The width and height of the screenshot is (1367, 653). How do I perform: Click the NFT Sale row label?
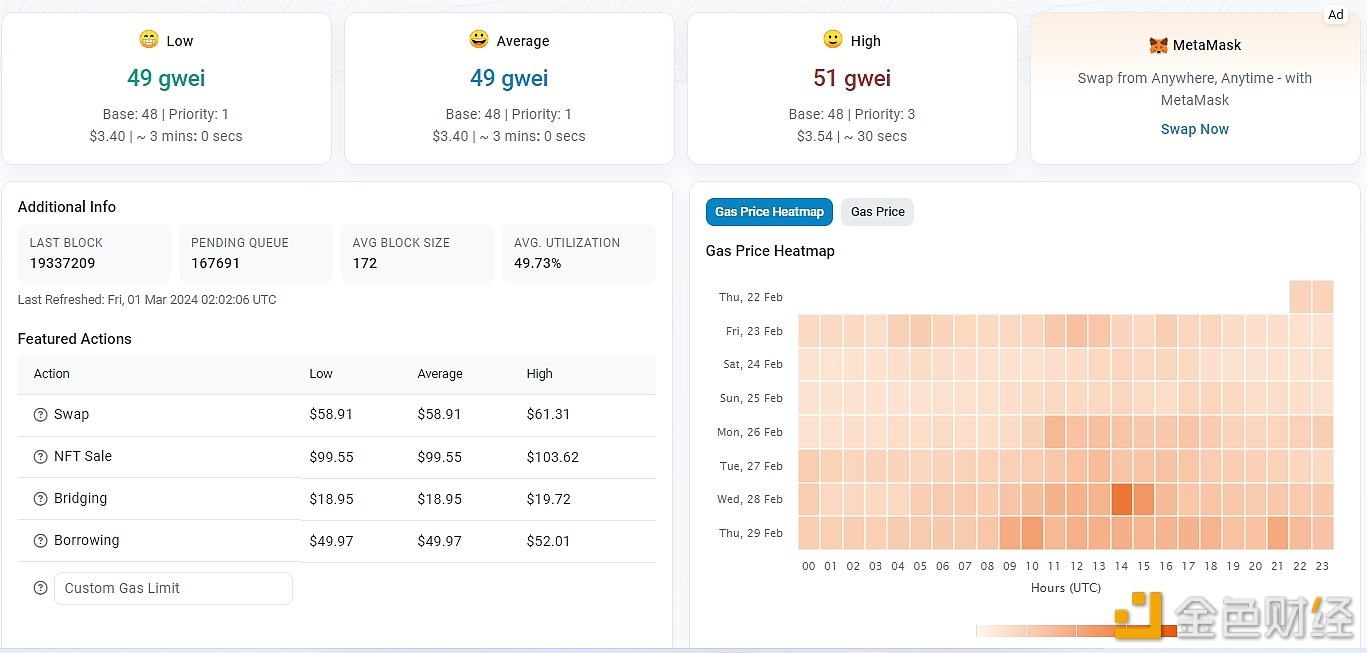(x=83, y=456)
